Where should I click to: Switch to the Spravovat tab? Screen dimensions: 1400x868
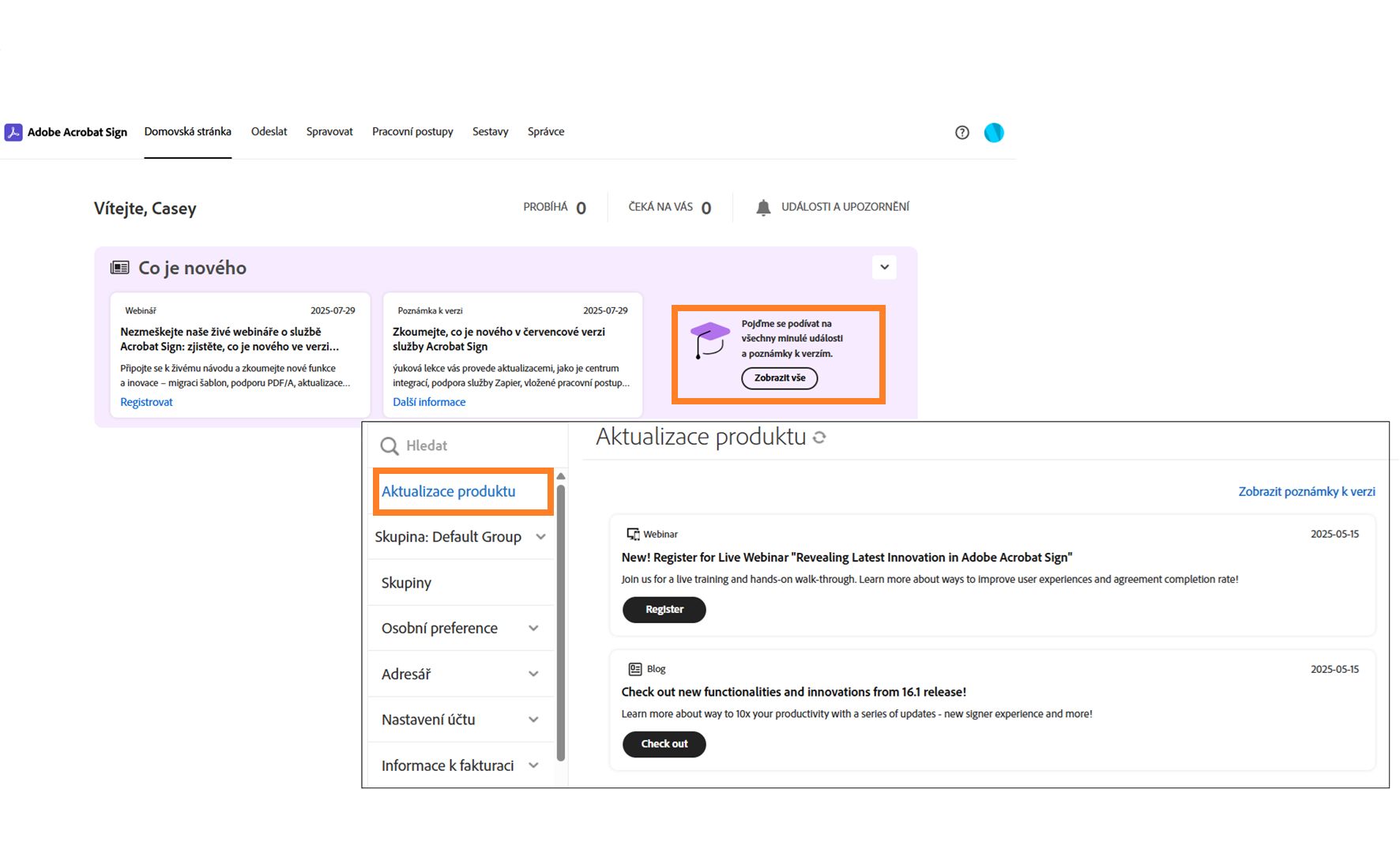pos(329,132)
